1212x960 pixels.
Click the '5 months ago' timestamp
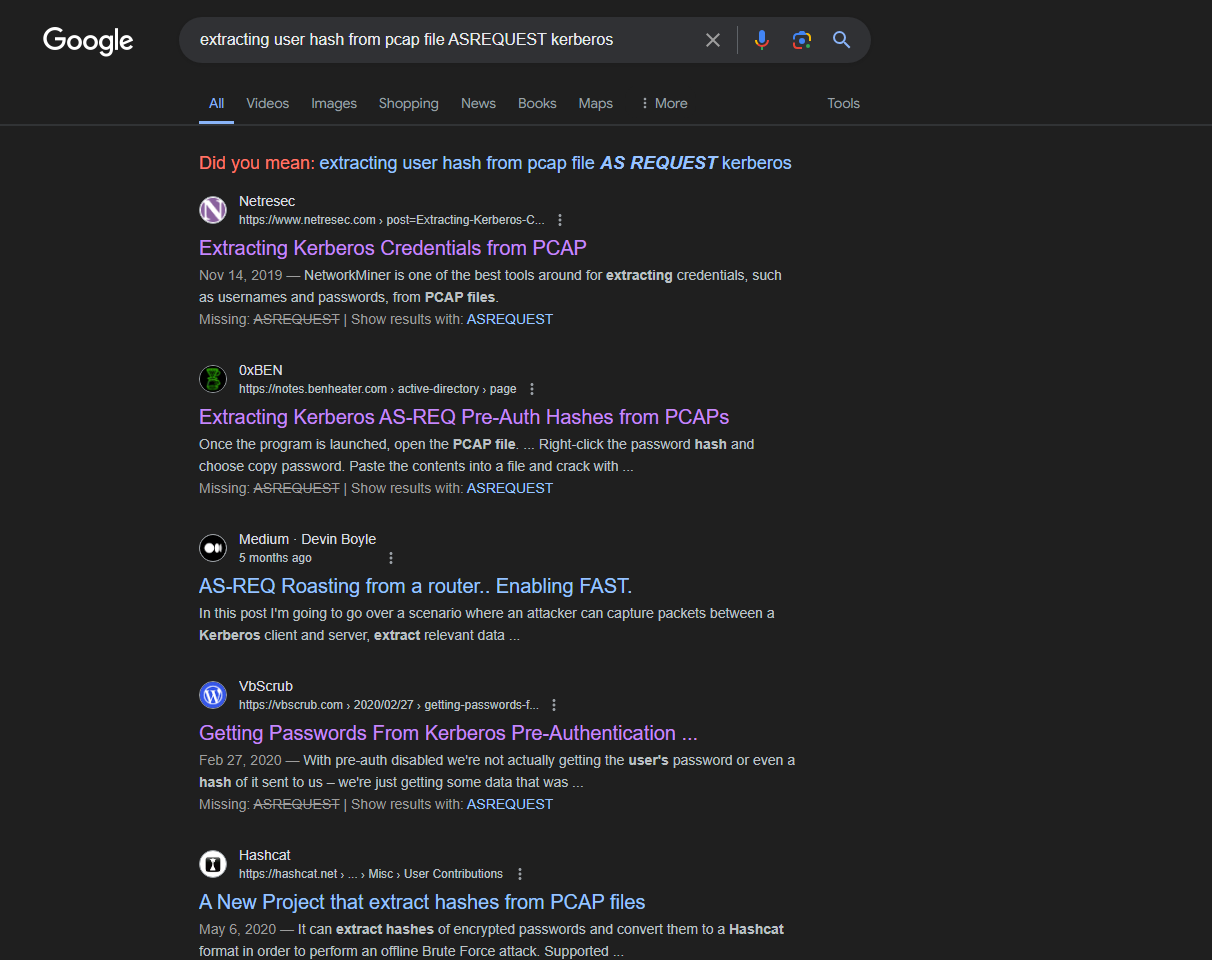(275, 558)
